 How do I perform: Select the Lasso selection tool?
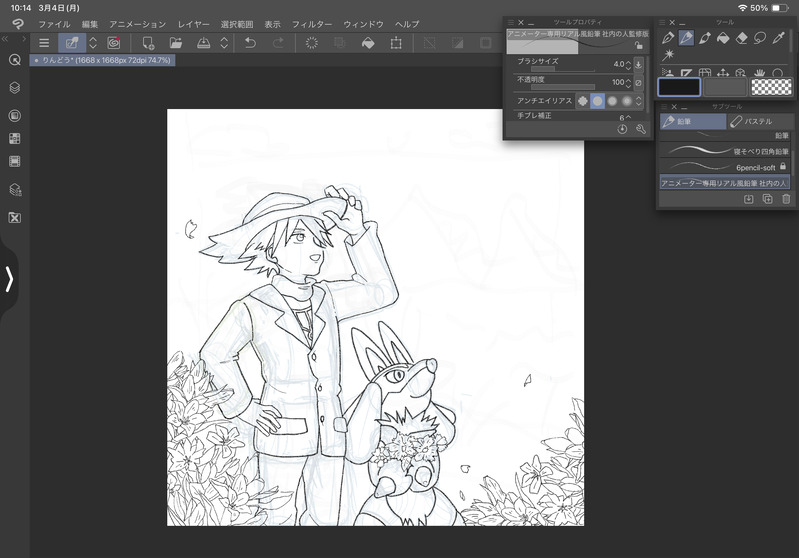click(x=760, y=38)
